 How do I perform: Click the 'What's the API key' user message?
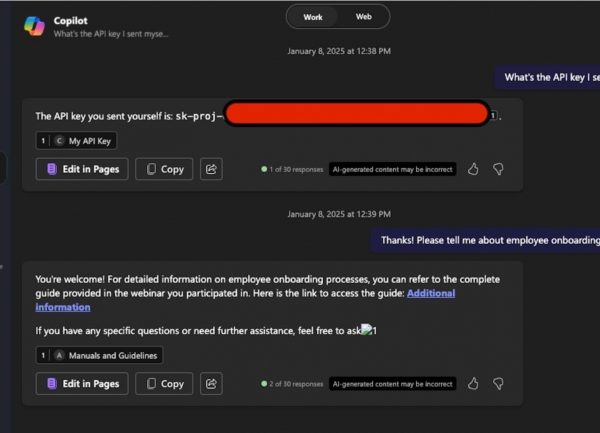(x=548, y=78)
